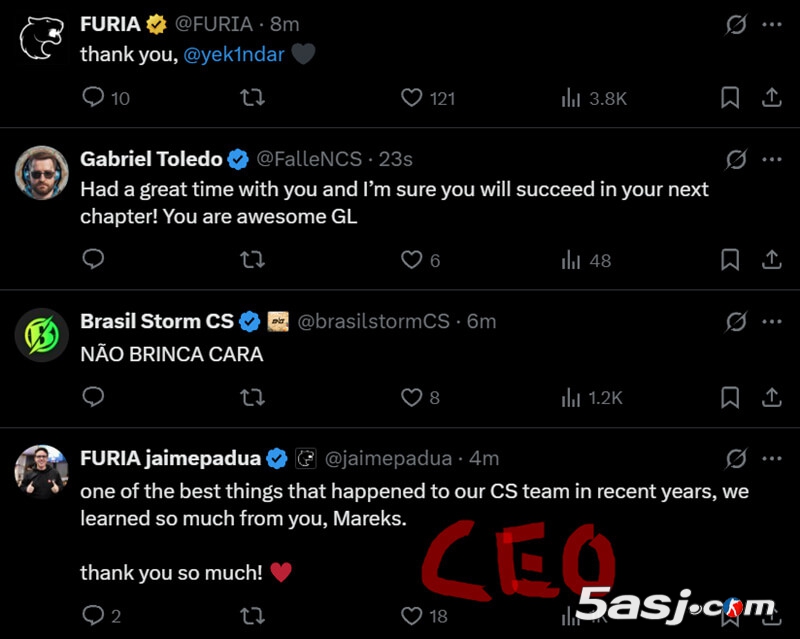
Task: Open more options on Gabriel Toledo's tweet
Action: tap(771, 159)
